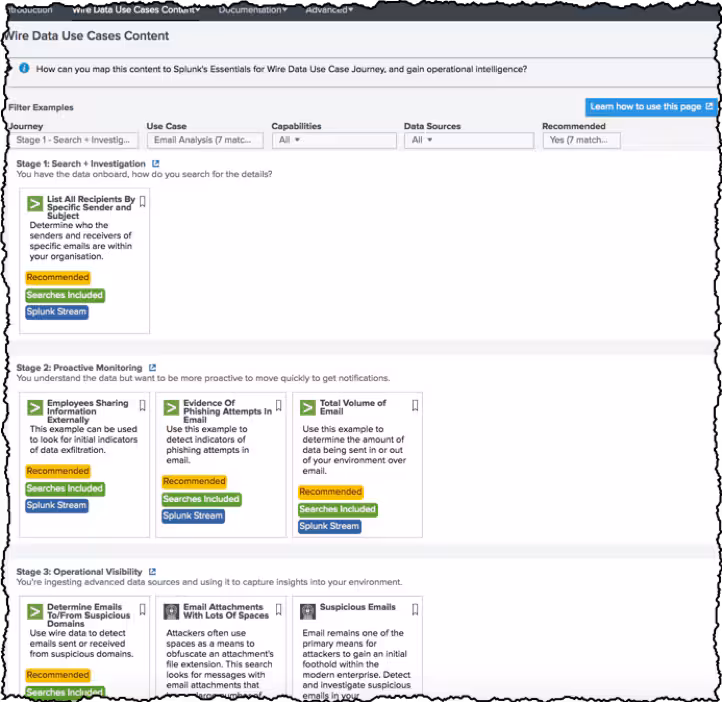
Task: Click the blue info icon in the banner
Action: pyautogui.click(x=24, y=69)
